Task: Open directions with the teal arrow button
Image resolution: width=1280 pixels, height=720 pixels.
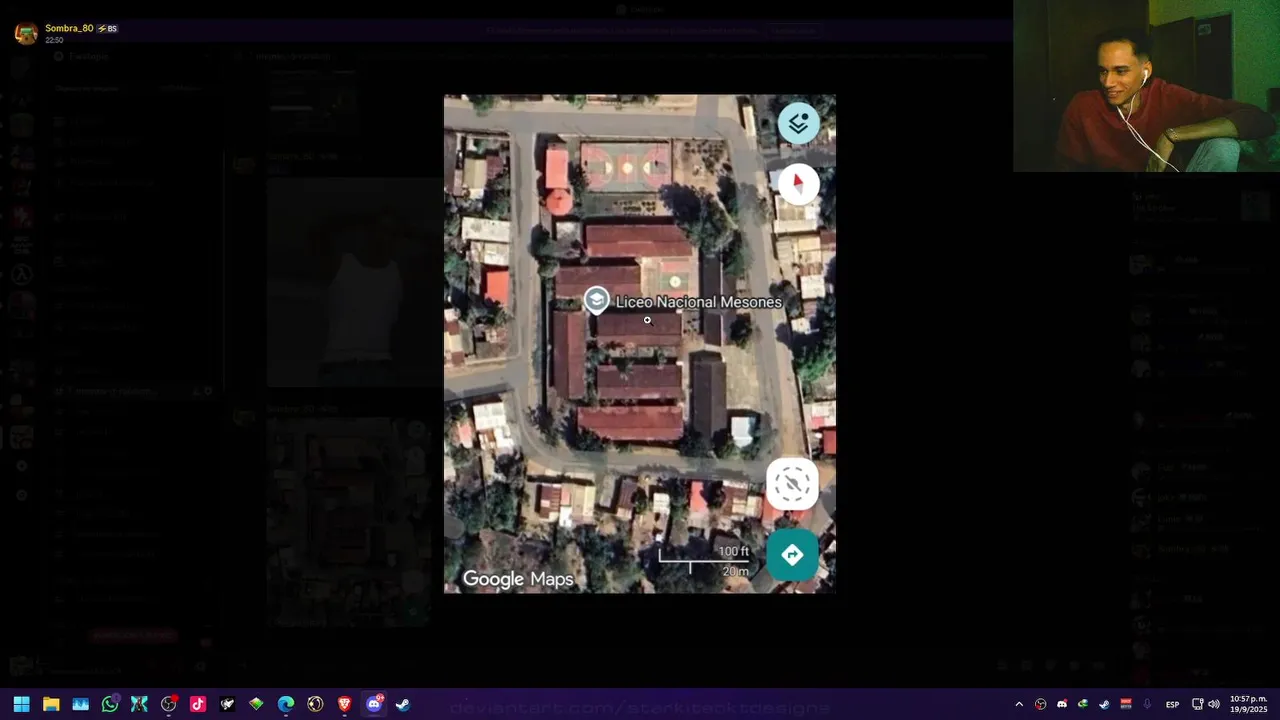Action: [x=792, y=554]
